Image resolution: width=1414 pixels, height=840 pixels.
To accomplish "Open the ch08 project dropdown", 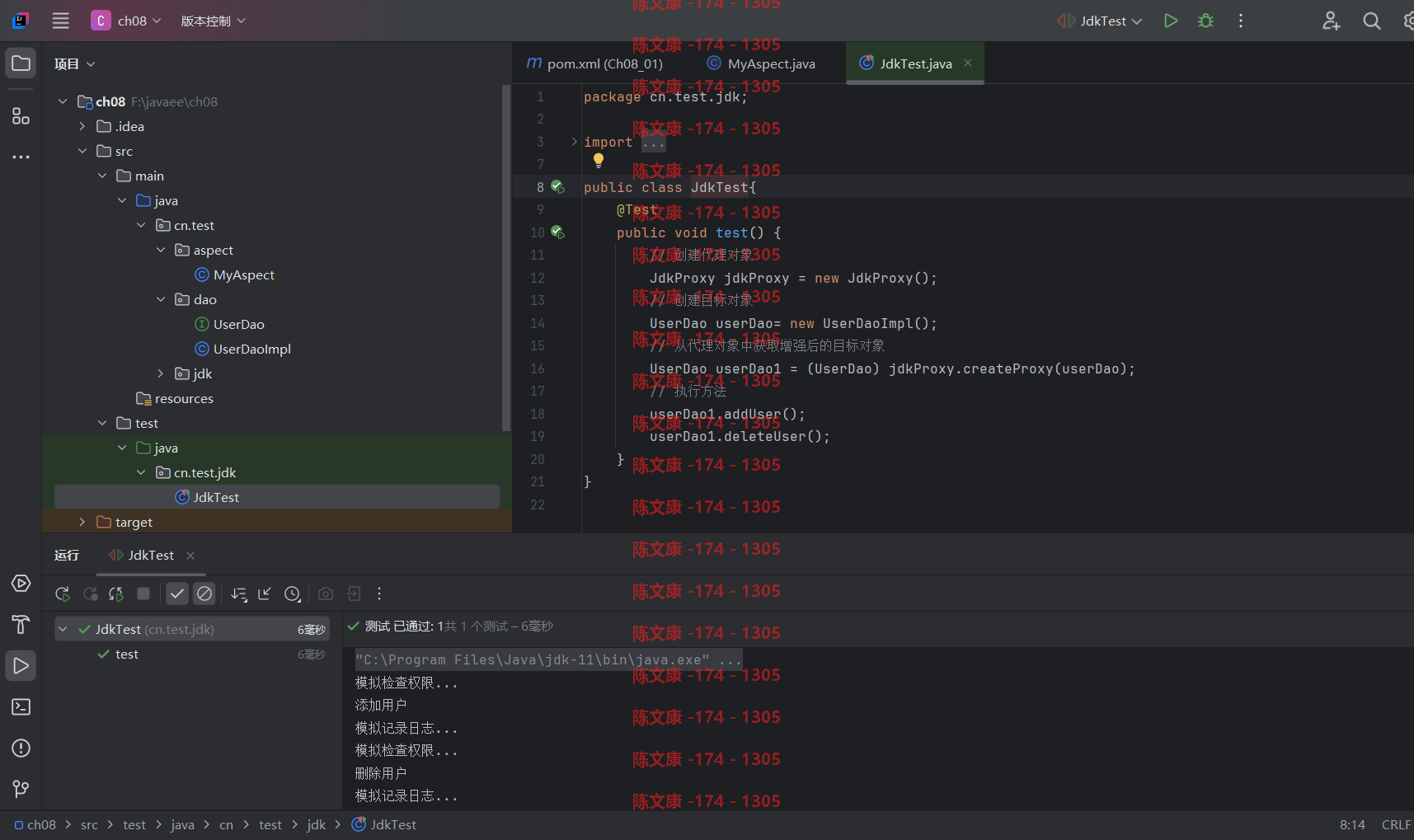I will pyautogui.click(x=127, y=21).
